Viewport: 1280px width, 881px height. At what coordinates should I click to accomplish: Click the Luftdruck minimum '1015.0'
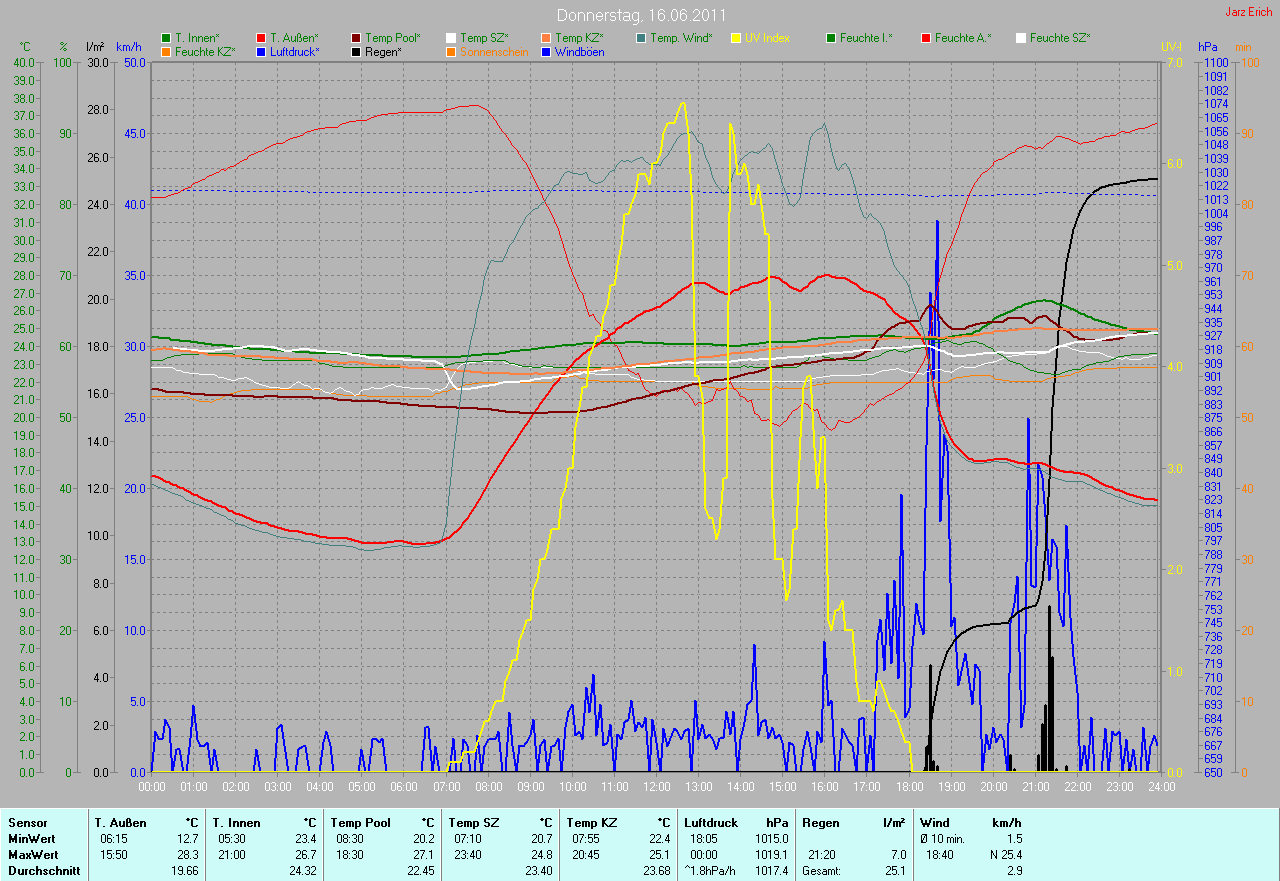772,839
